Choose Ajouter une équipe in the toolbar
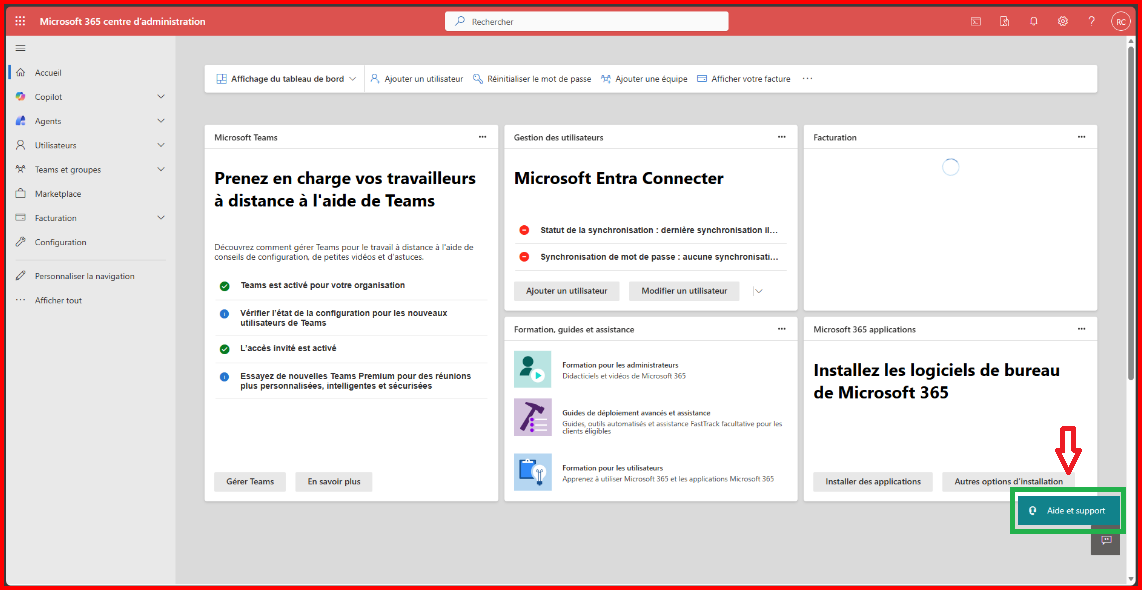The image size is (1142, 590). click(x=644, y=79)
